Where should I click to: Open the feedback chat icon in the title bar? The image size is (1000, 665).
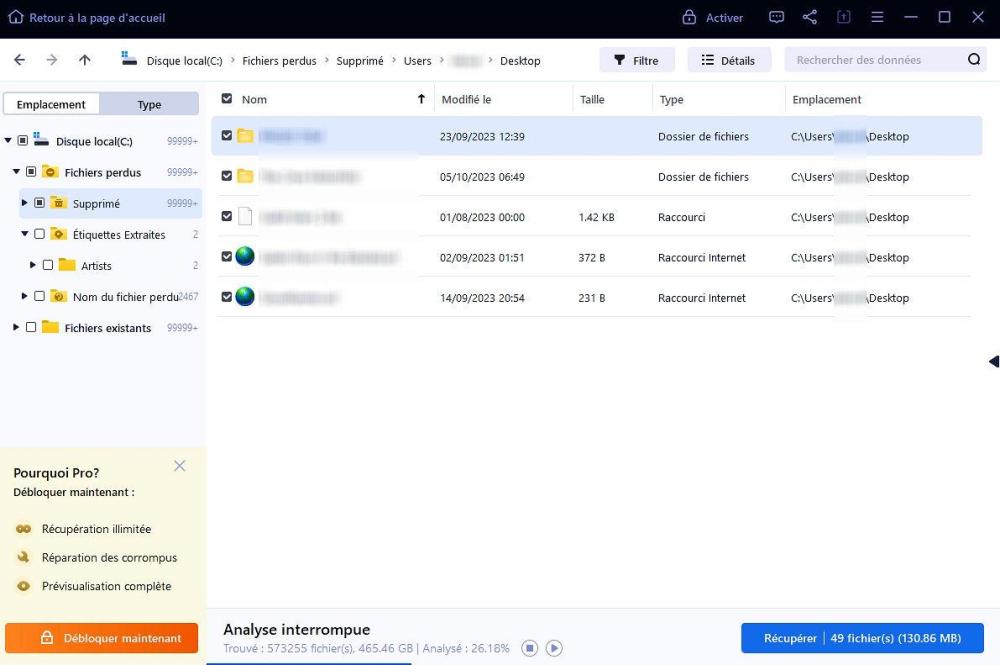776,17
